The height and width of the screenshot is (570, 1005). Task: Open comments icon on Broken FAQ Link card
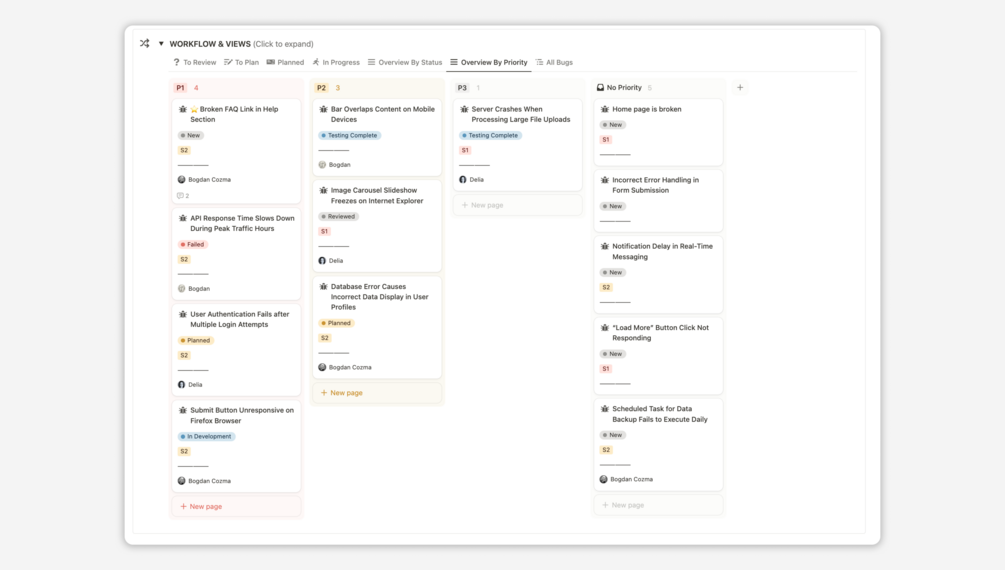(181, 196)
